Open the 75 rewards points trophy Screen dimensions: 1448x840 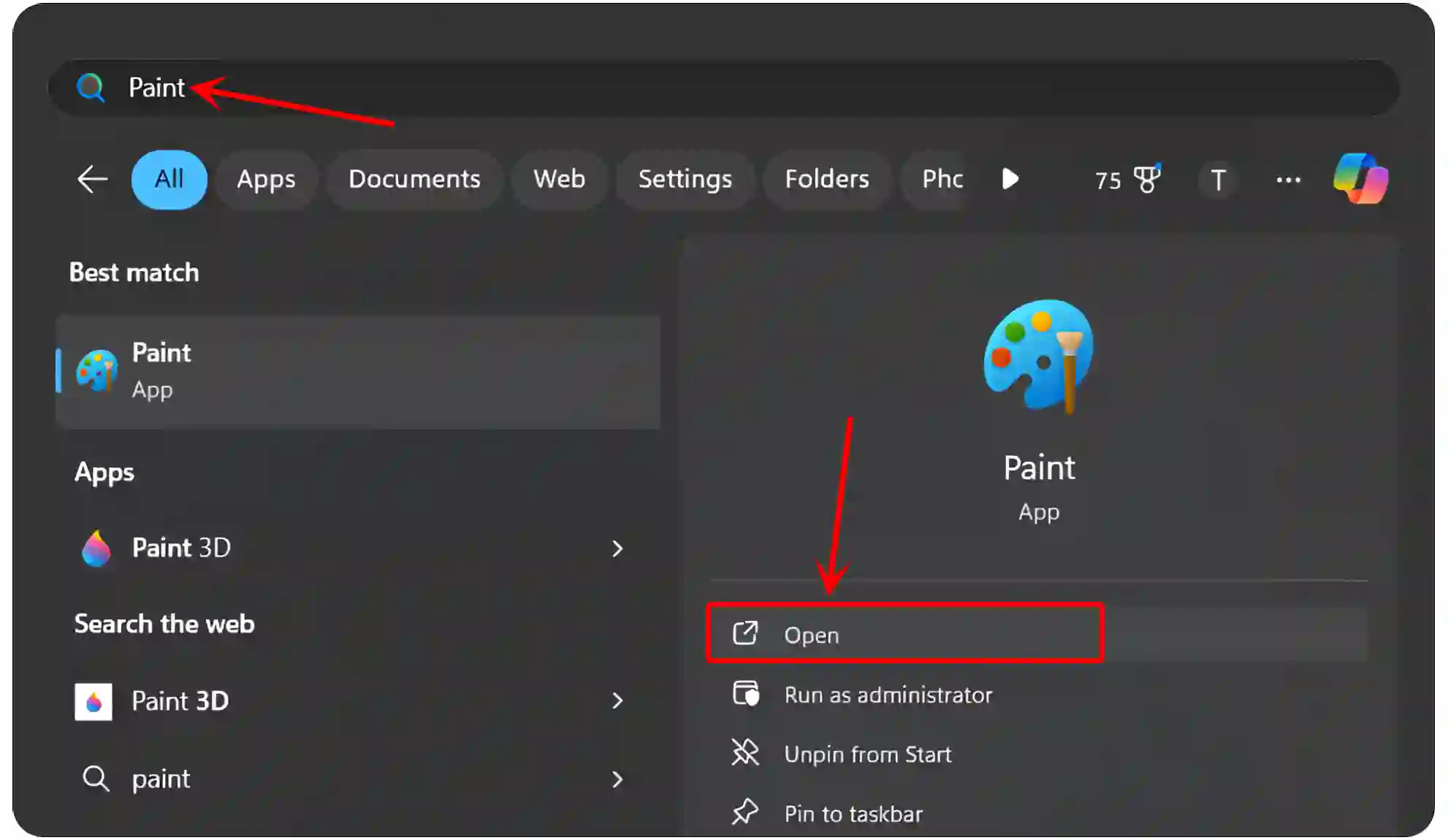[1128, 180]
